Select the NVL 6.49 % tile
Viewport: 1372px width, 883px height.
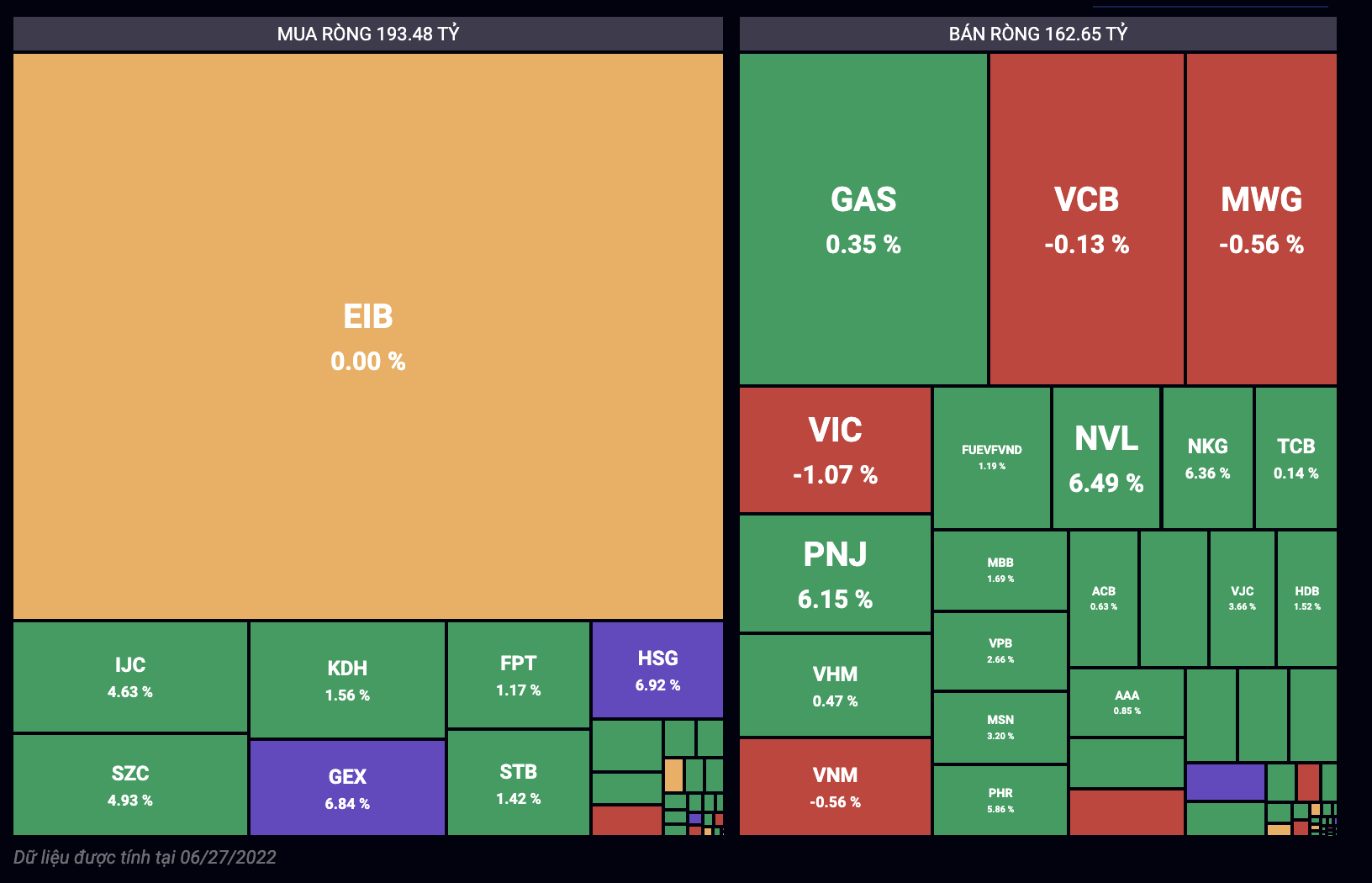1106,458
